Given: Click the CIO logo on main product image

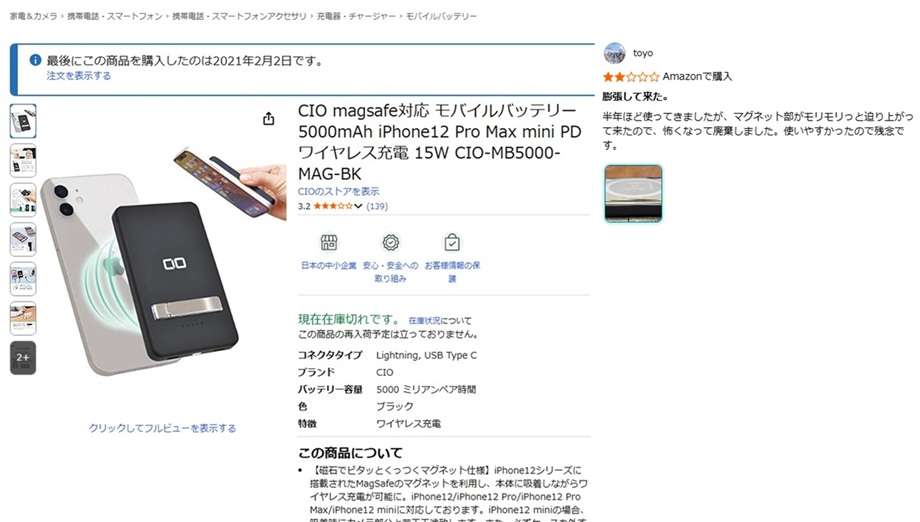Looking at the screenshot, I should (174, 264).
